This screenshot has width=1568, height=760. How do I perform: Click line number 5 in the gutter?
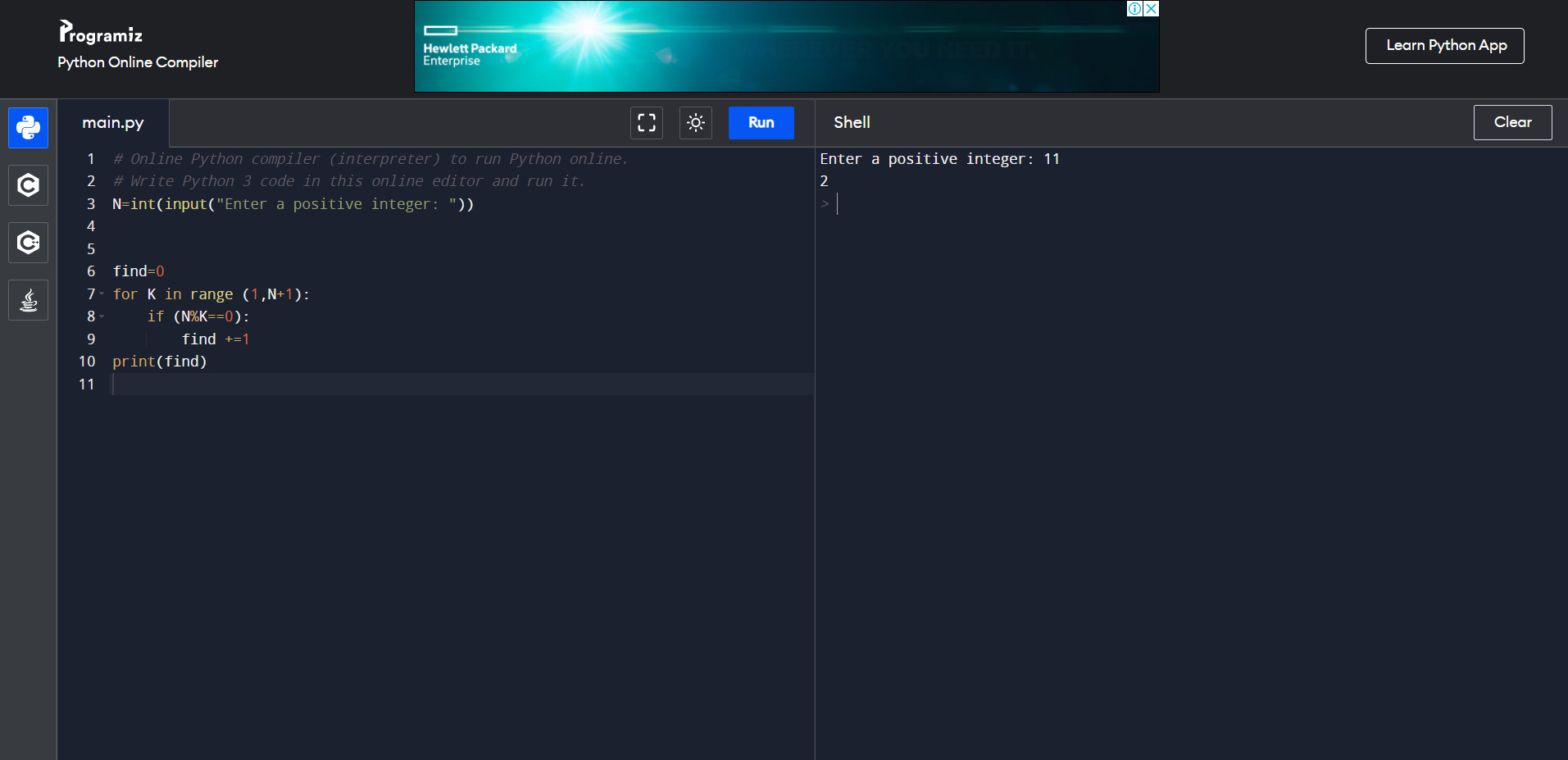[x=91, y=249]
